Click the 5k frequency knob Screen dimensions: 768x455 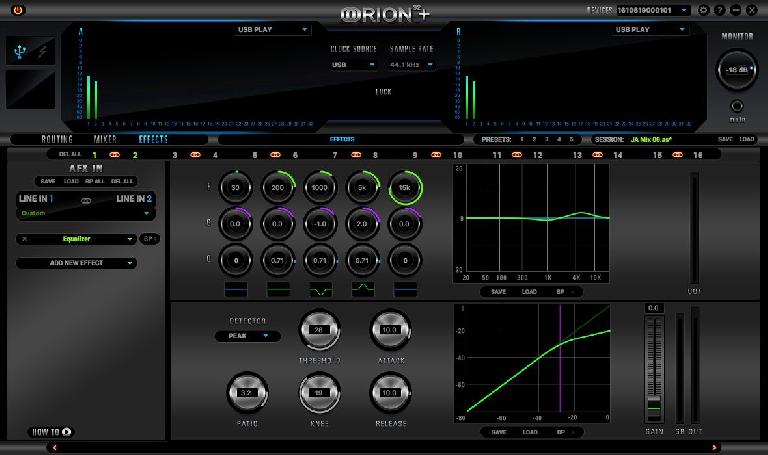pos(362,188)
